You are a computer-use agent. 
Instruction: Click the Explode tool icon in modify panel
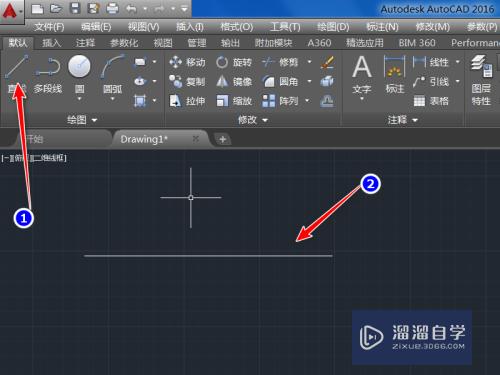tap(327, 81)
